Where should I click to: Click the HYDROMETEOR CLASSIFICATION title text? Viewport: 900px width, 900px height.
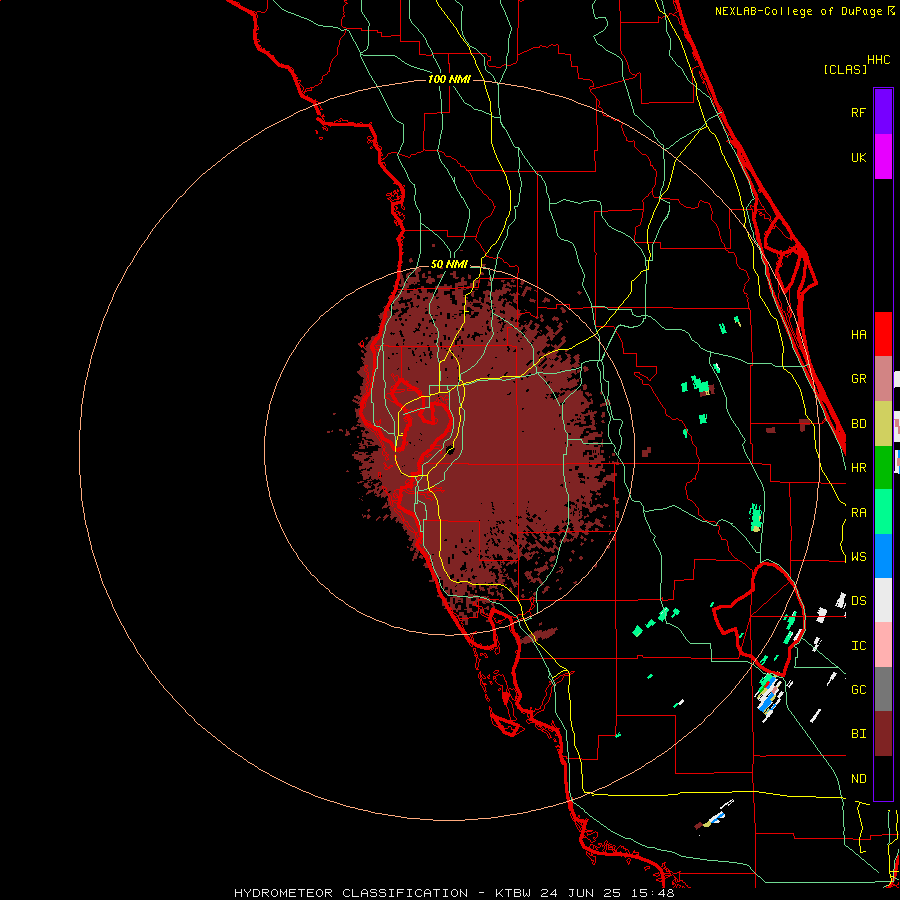[351, 893]
